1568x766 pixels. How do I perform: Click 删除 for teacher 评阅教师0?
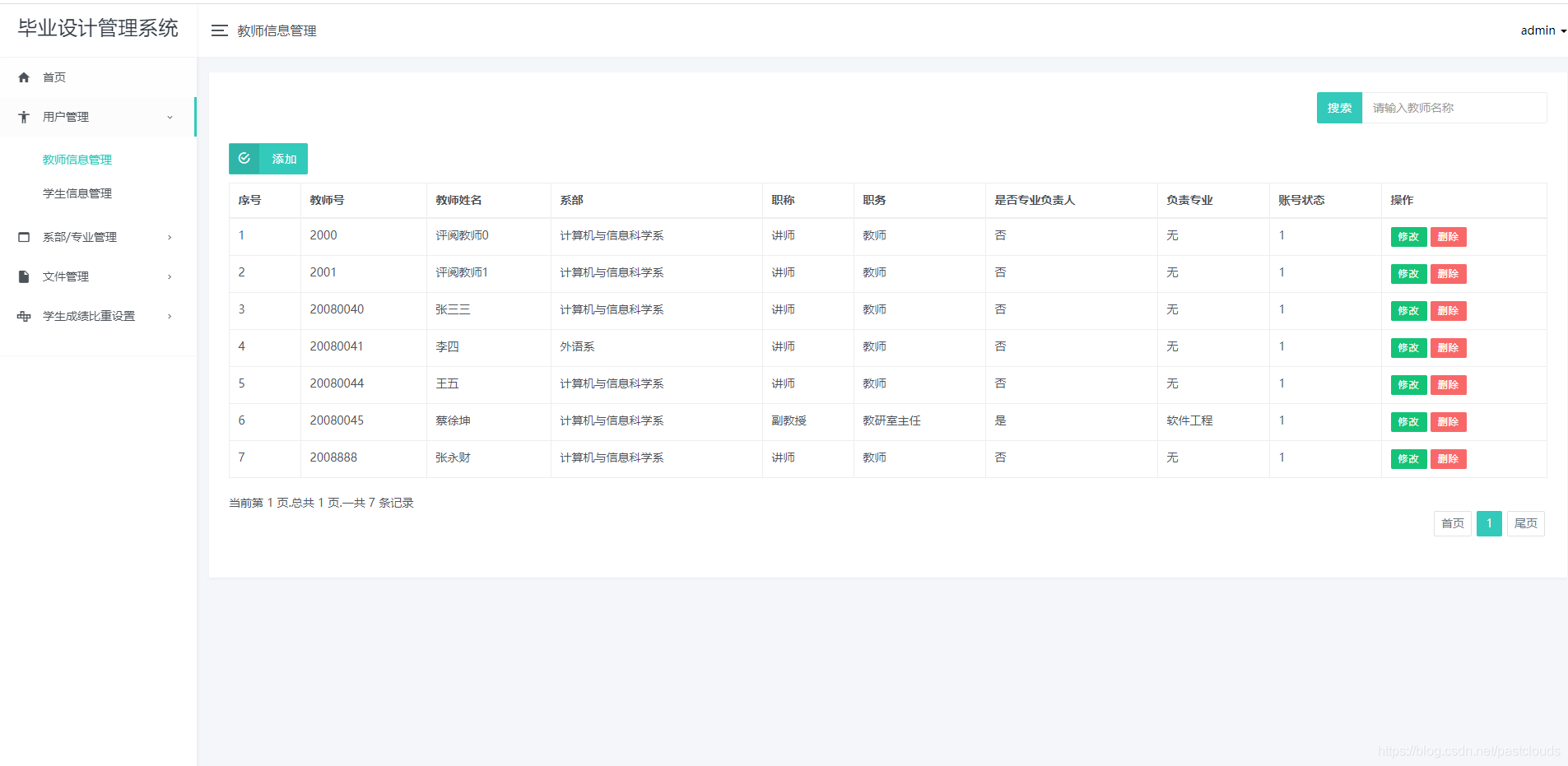pyautogui.click(x=1448, y=237)
